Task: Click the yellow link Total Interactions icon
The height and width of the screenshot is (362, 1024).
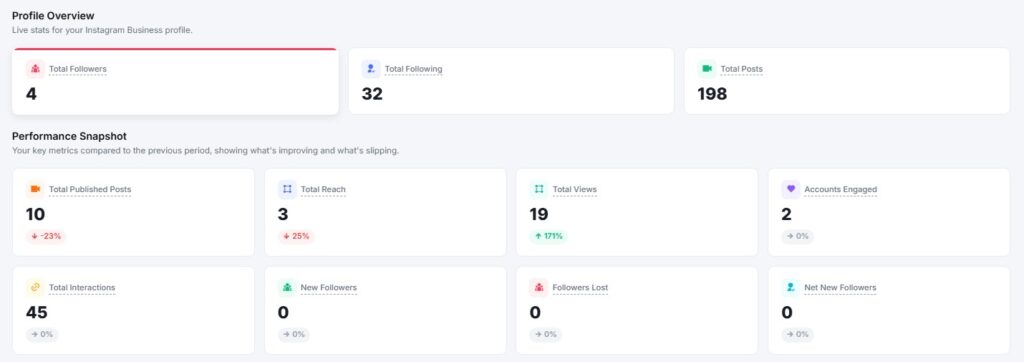Action: [x=35, y=288]
